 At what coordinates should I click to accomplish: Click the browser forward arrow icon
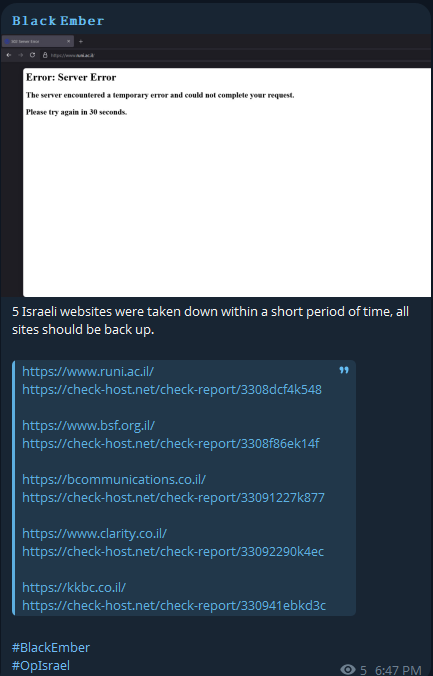(20, 55)
